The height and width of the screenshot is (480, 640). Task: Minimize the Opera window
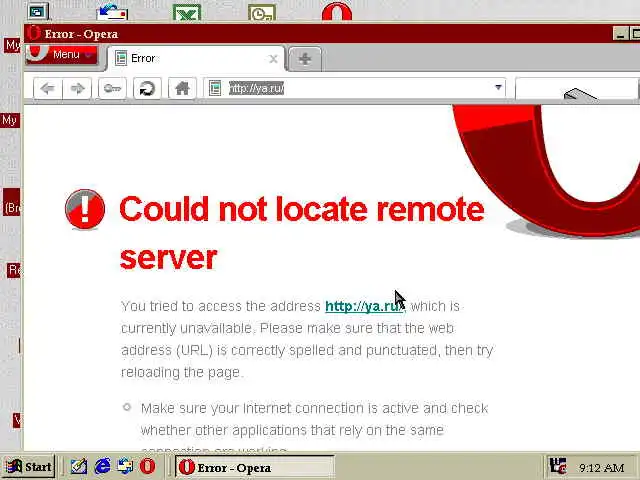(x=620, y=34)
